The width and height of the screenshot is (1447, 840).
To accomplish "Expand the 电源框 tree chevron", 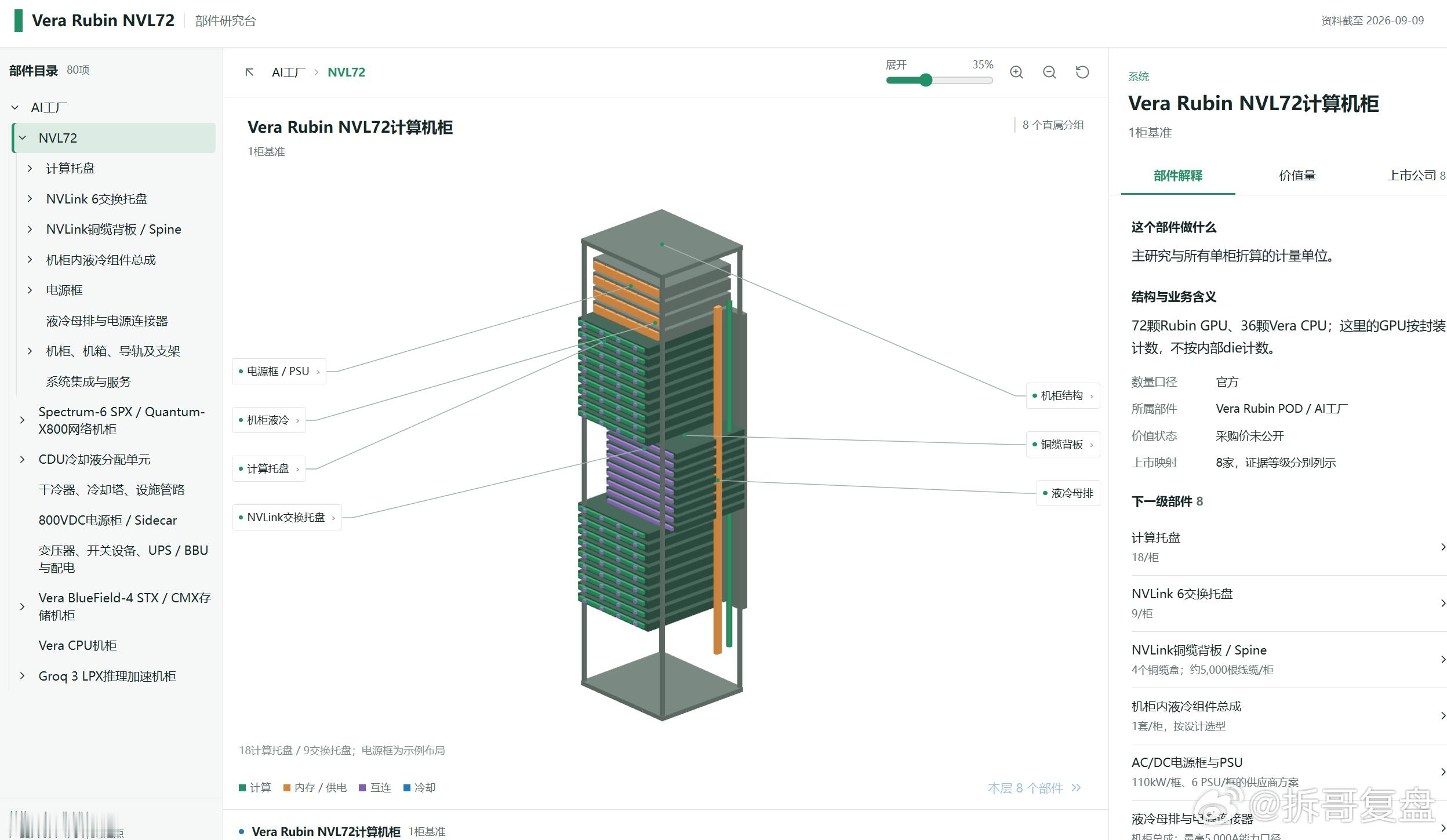I will pyautogui.click(x=30, y=290).
